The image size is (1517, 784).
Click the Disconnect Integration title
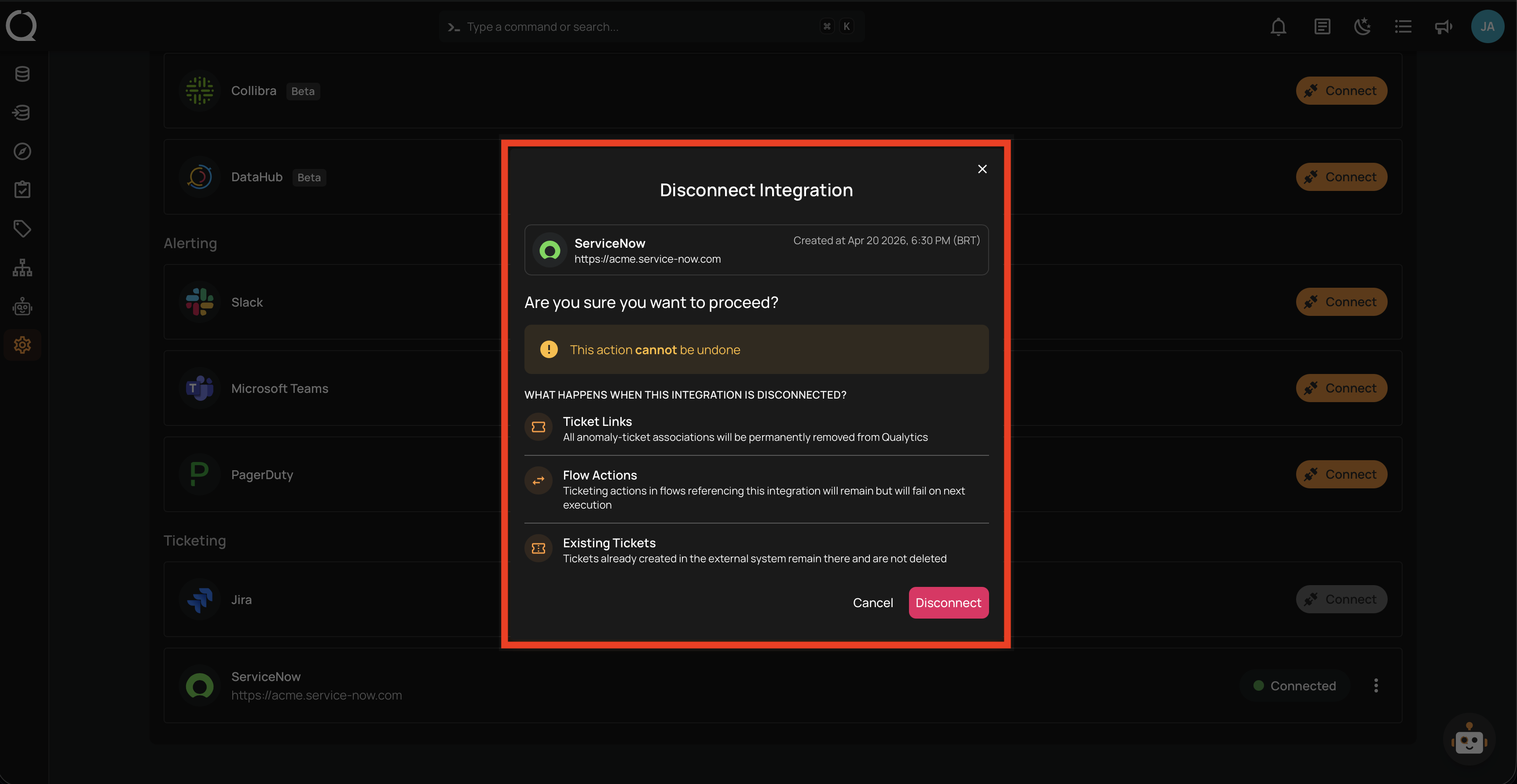[x=756, y=190]
